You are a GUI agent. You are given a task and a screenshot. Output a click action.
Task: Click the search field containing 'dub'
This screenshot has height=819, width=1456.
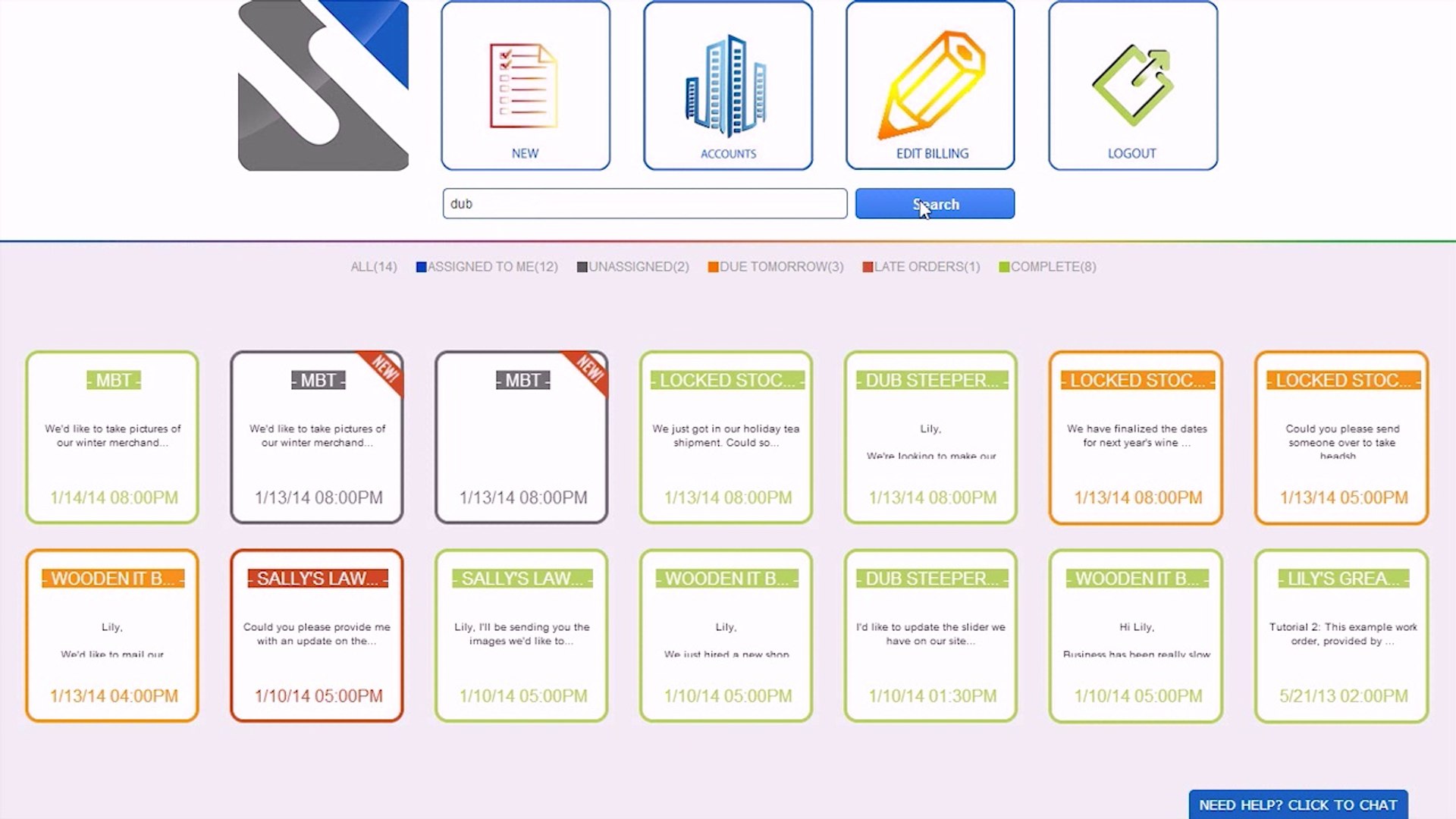tap(645, 203)
